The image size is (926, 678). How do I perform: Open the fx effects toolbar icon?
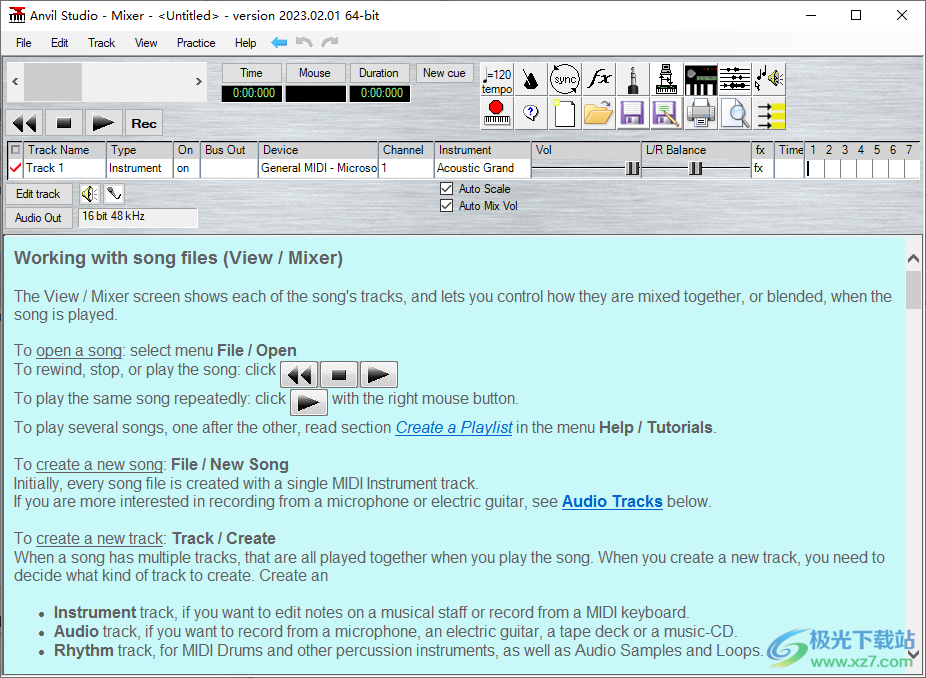point(599,80)
